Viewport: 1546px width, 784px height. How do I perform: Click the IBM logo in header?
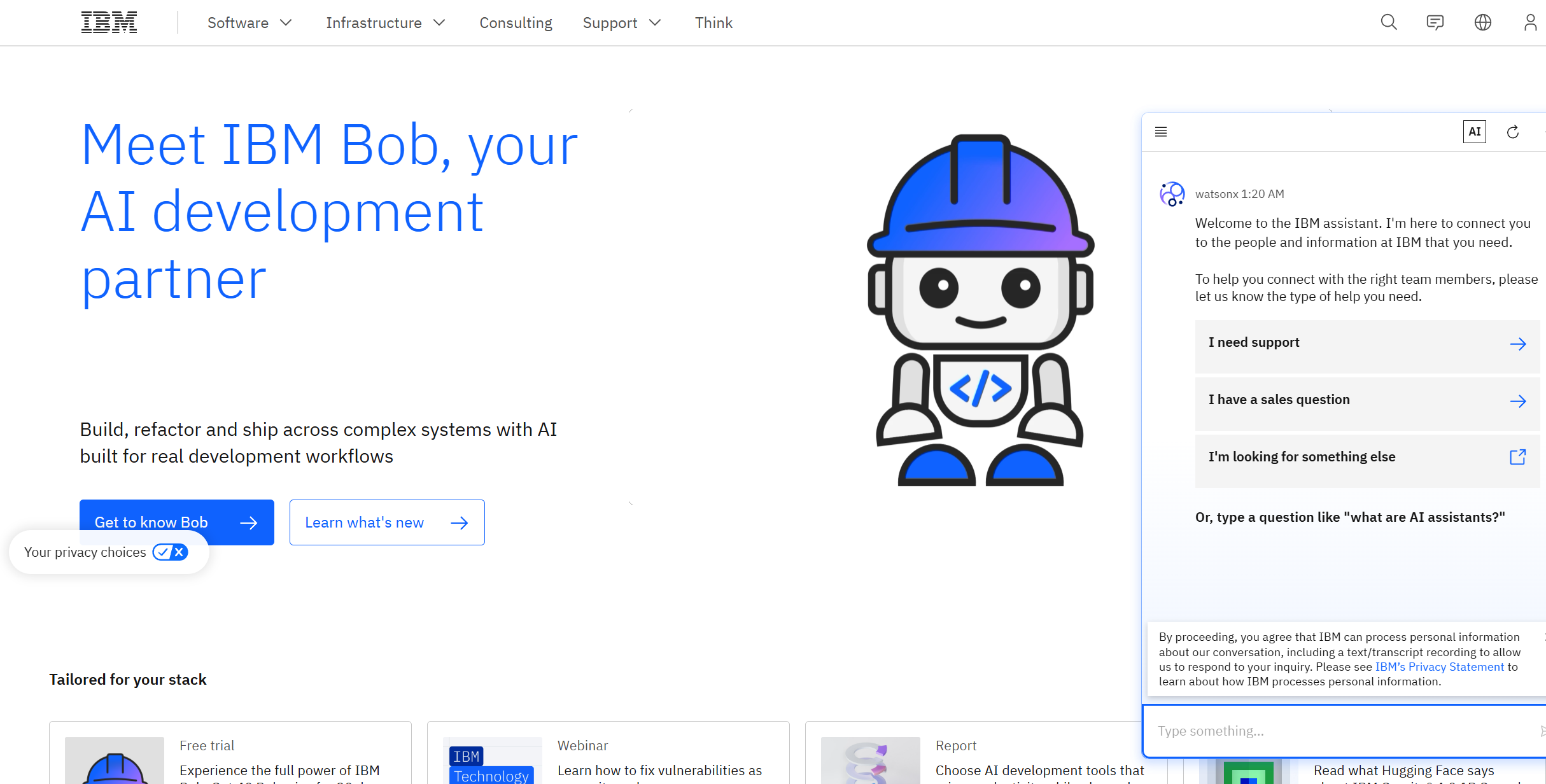pos(109,23)
